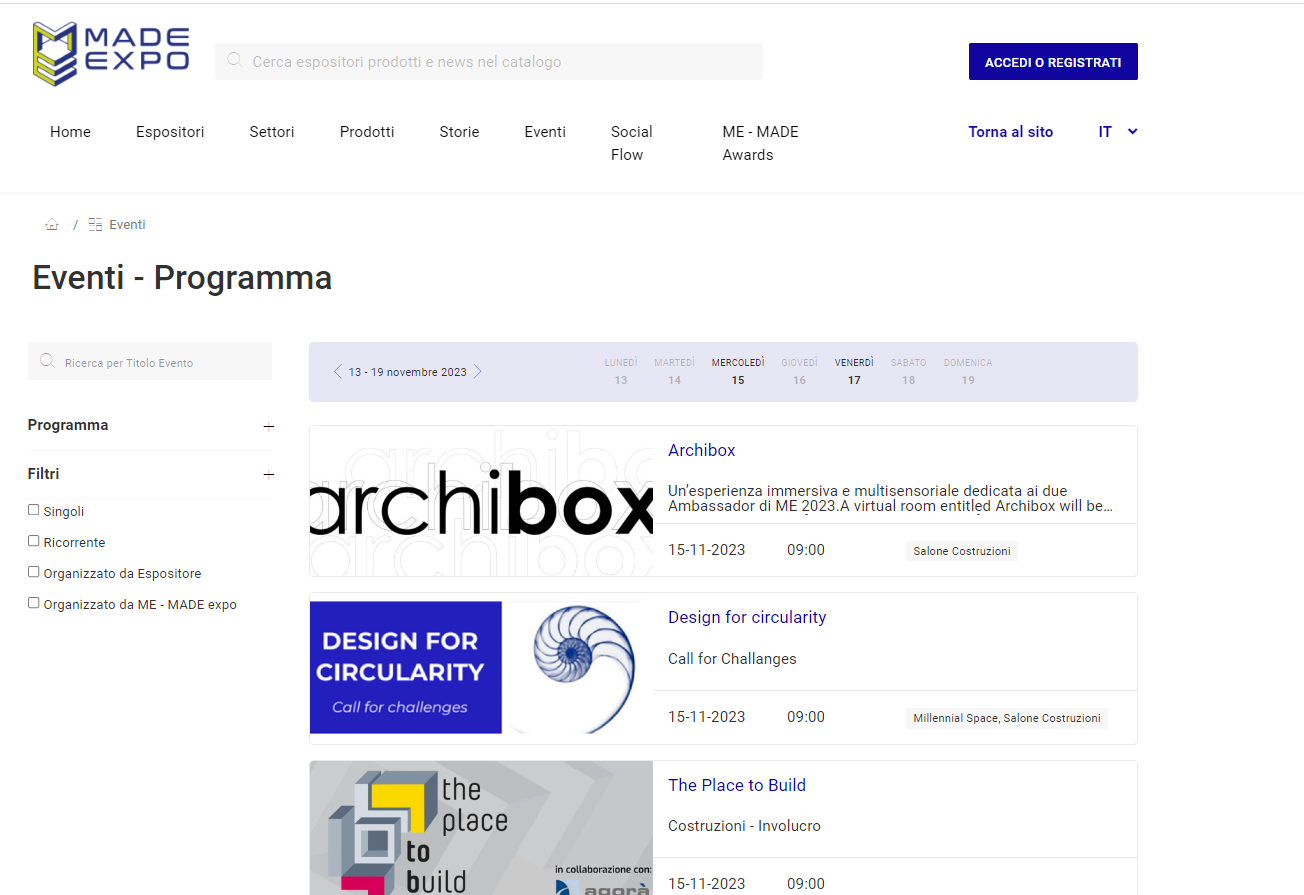Click the Eventi grid icon in breadcrumb
1304x895 pixels.
pos(95,225)
